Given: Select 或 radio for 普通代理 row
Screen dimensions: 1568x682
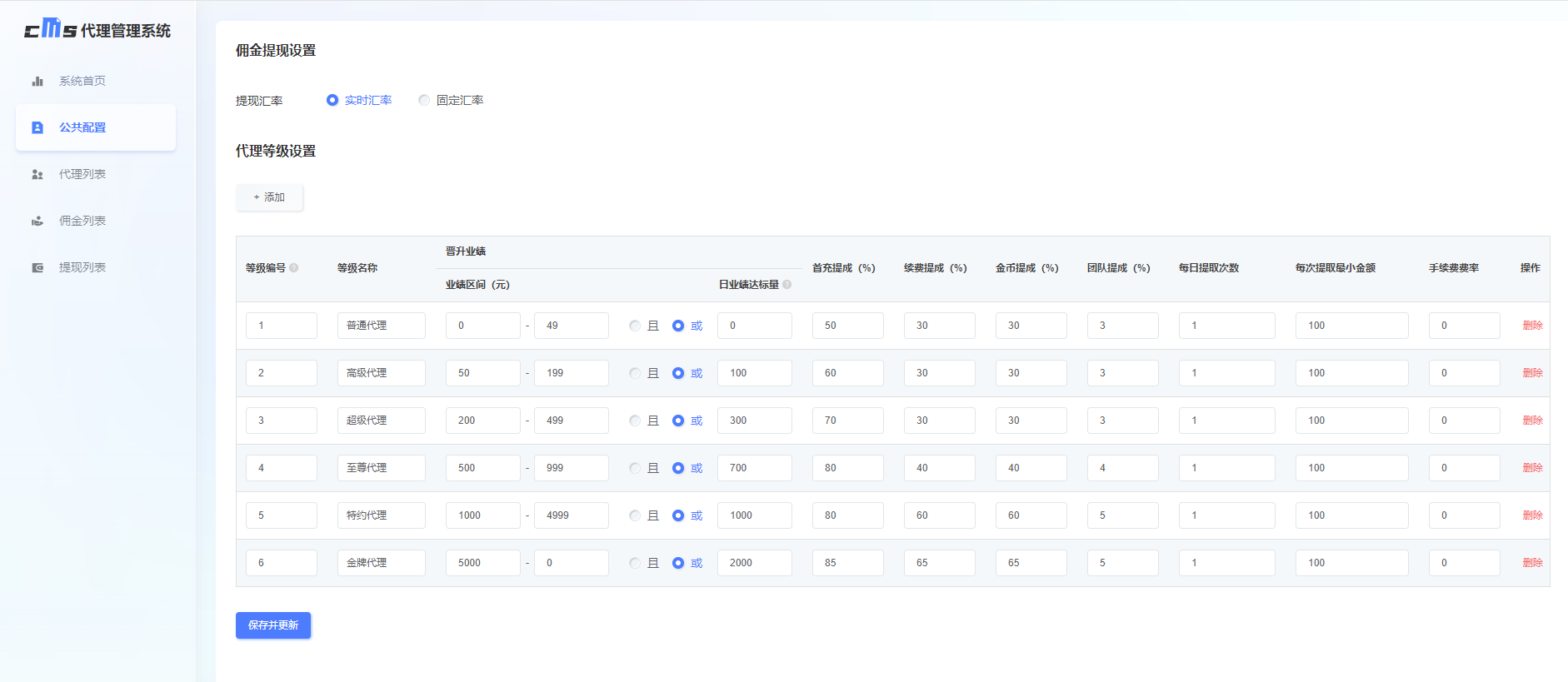Looking at the screenshot, I should pos(687,326).
